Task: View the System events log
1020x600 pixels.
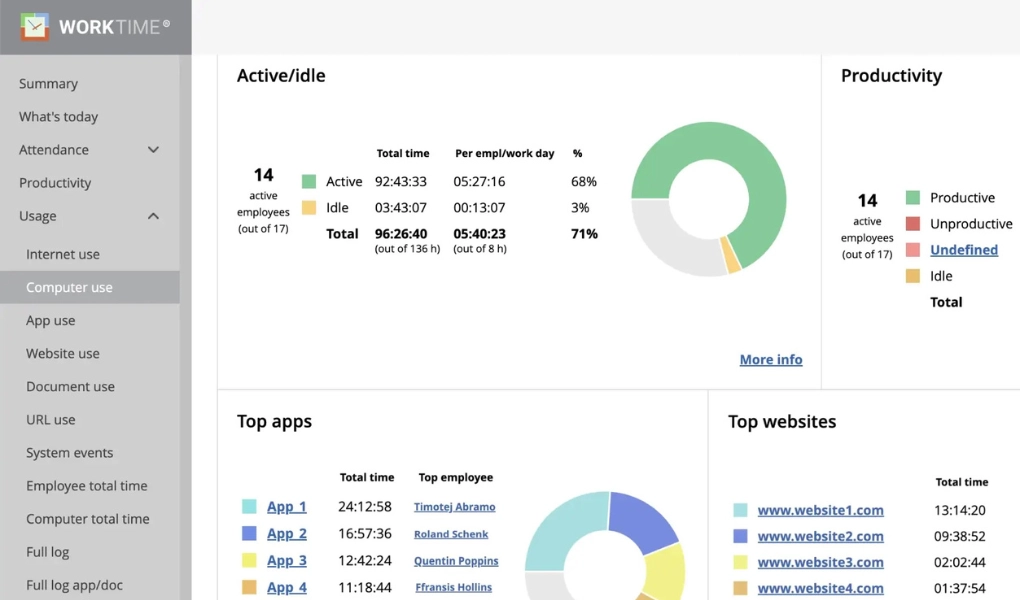Action: pyautogui.click(x=69, y=452)
